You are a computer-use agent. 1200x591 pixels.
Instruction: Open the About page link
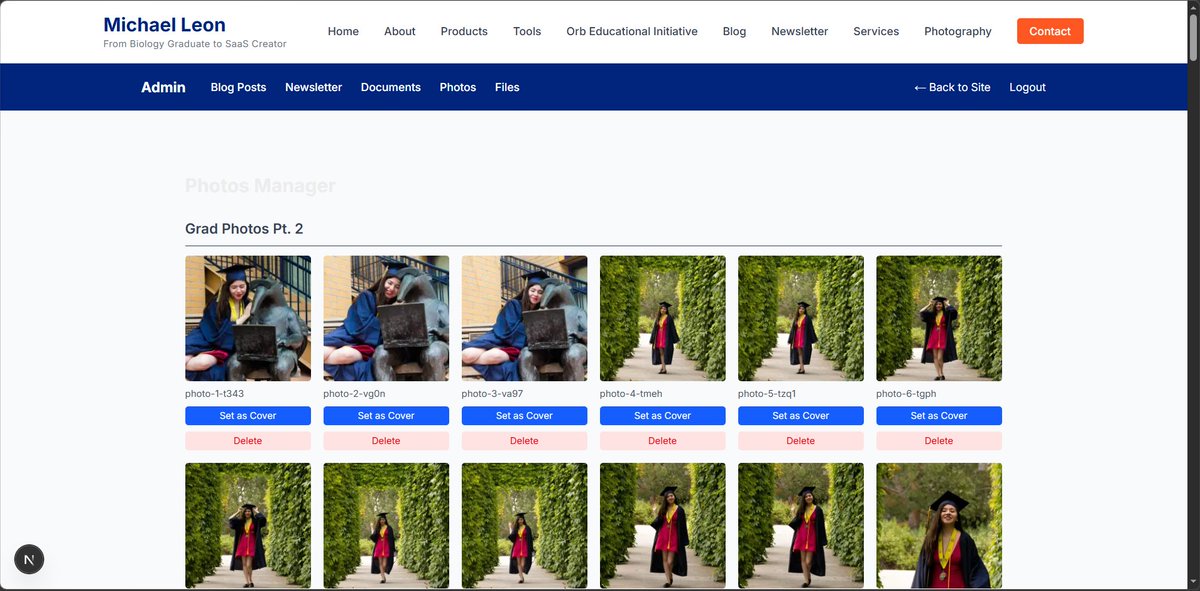point(400,31)
